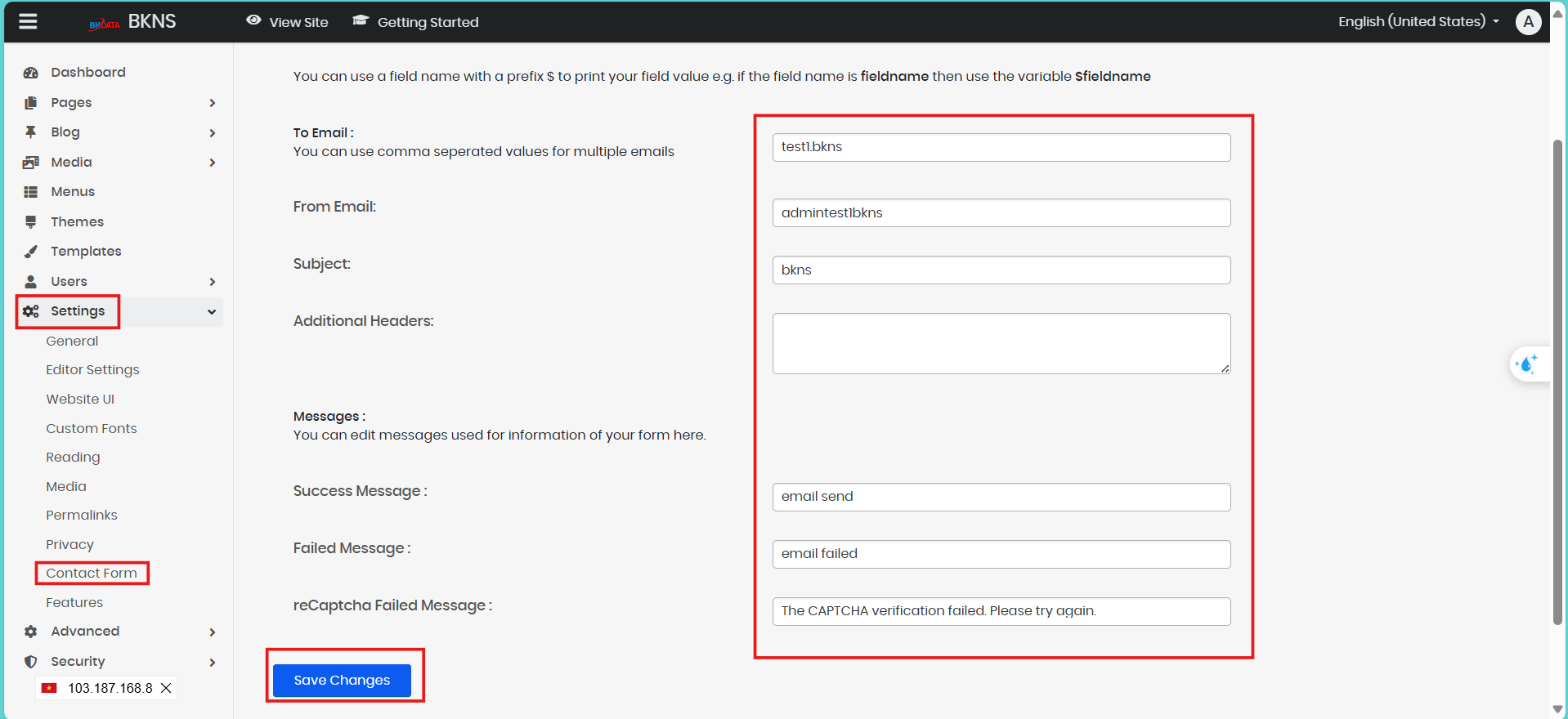Close the 103.187.168.8 IP badge
1568x719 pixels.
(x=166, y=688)
